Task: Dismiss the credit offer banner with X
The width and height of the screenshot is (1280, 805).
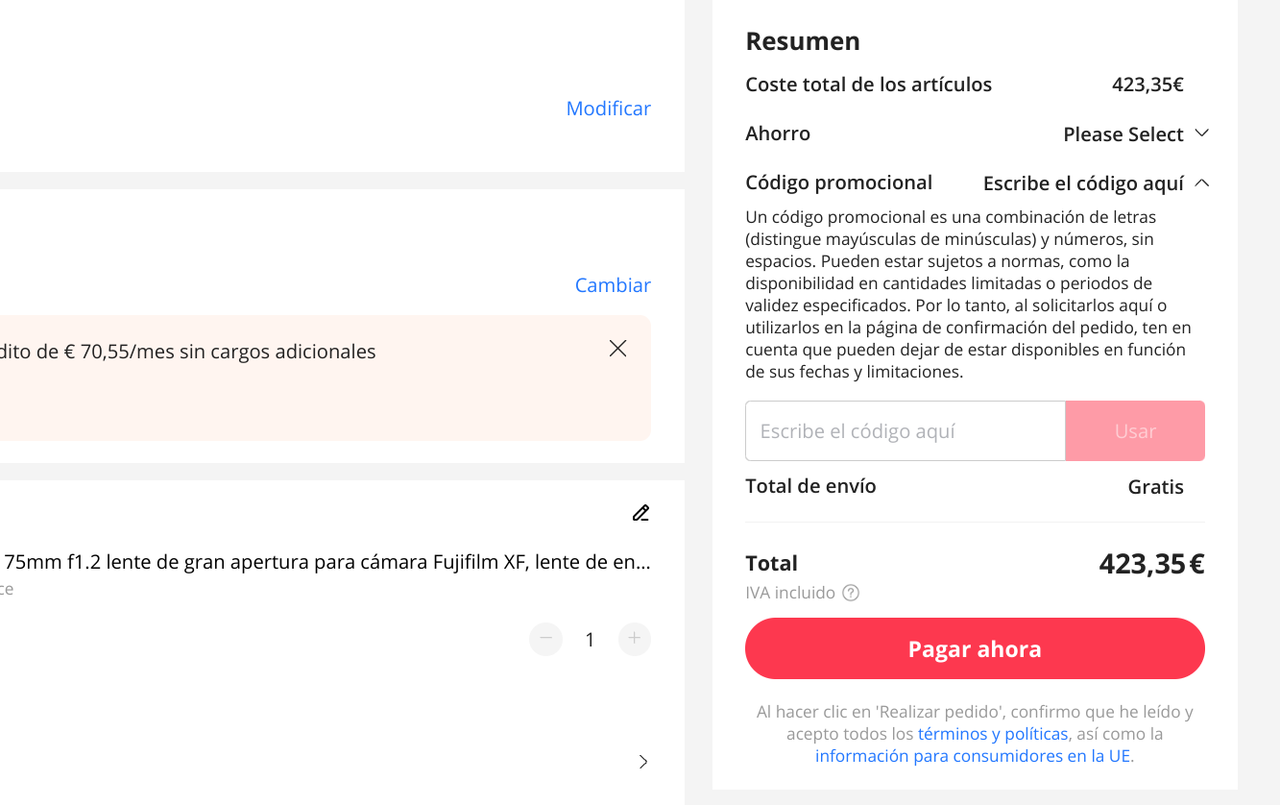Action: tap(618, 348)
